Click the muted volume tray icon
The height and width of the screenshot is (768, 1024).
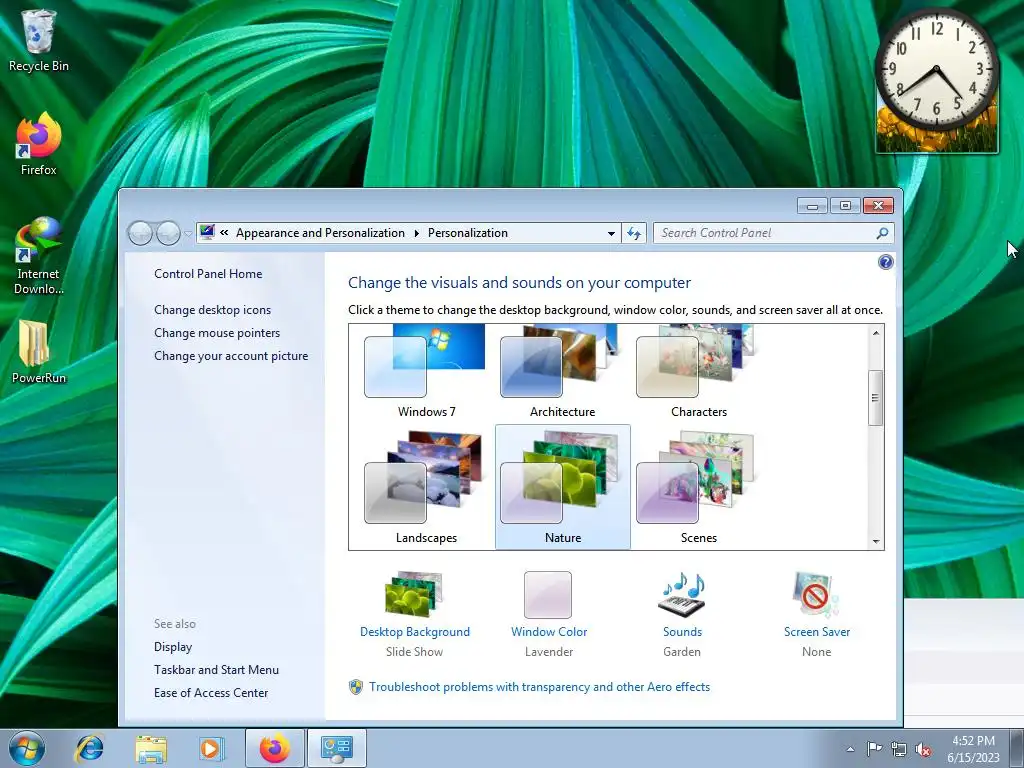tap(923, 749)
